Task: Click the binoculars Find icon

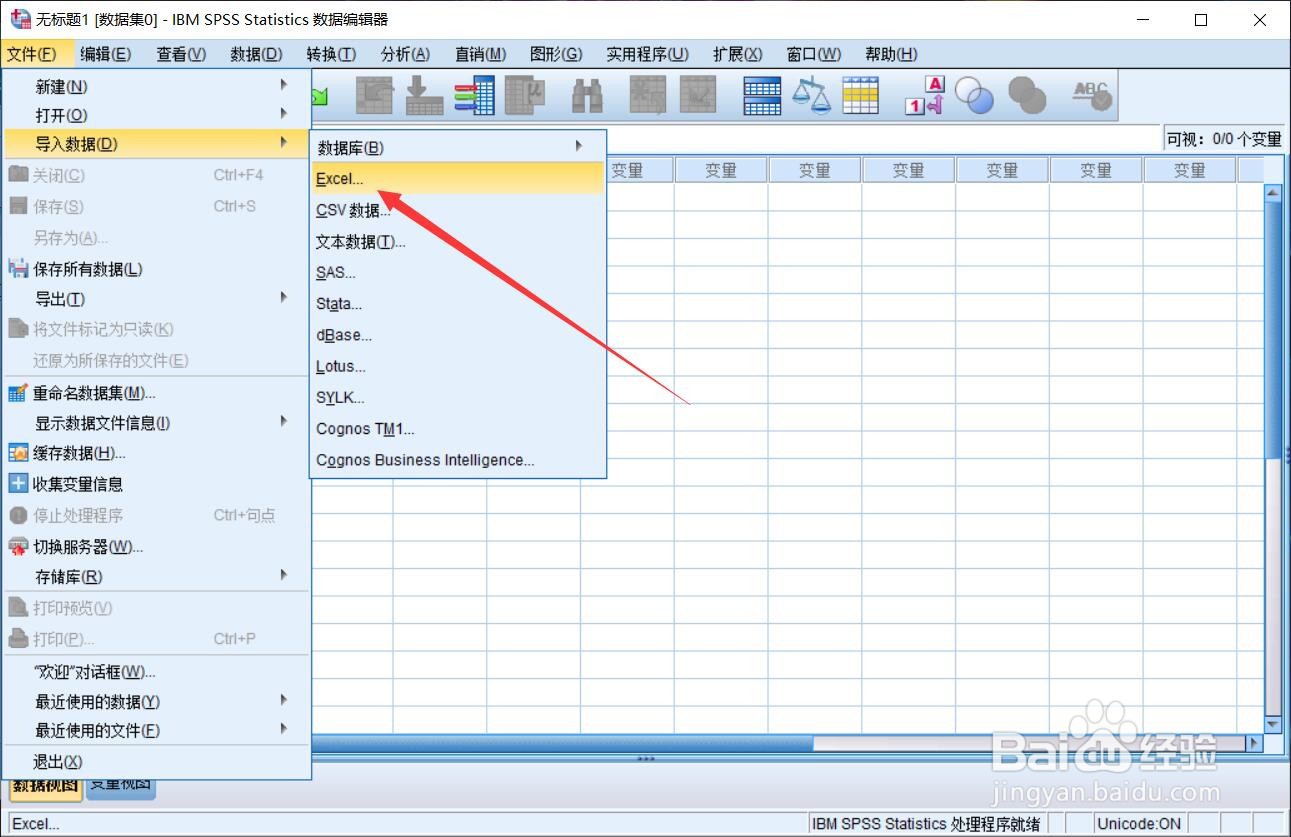Action: pos(587,96)
